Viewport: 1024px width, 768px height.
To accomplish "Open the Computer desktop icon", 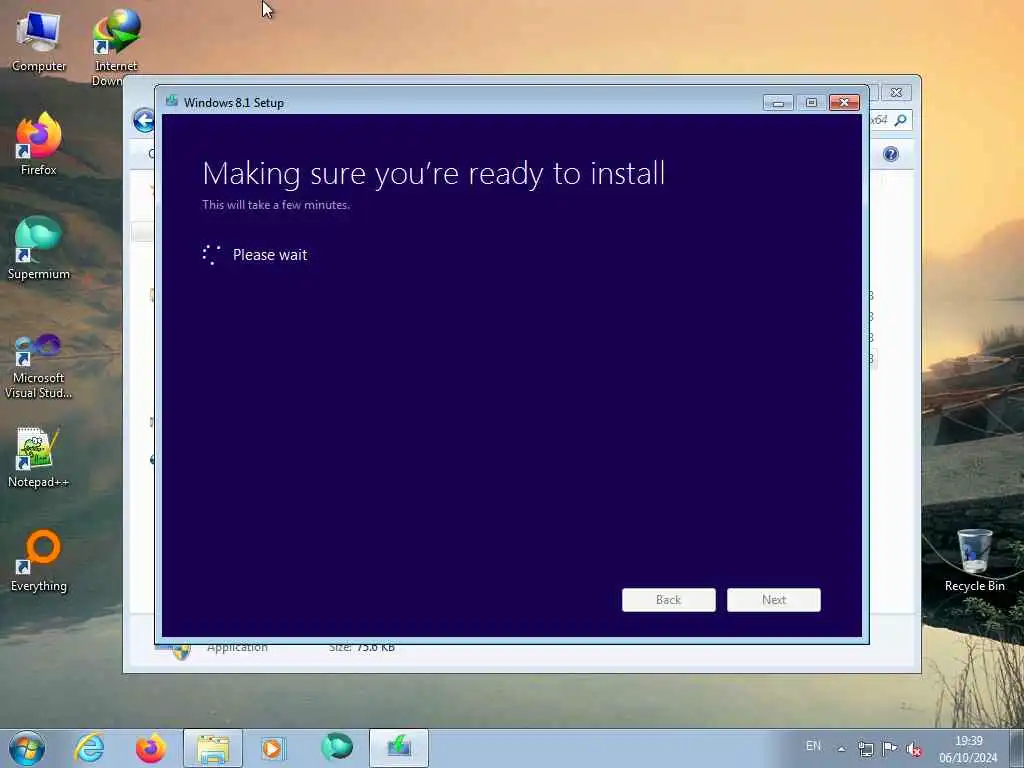I will point(39,42).
